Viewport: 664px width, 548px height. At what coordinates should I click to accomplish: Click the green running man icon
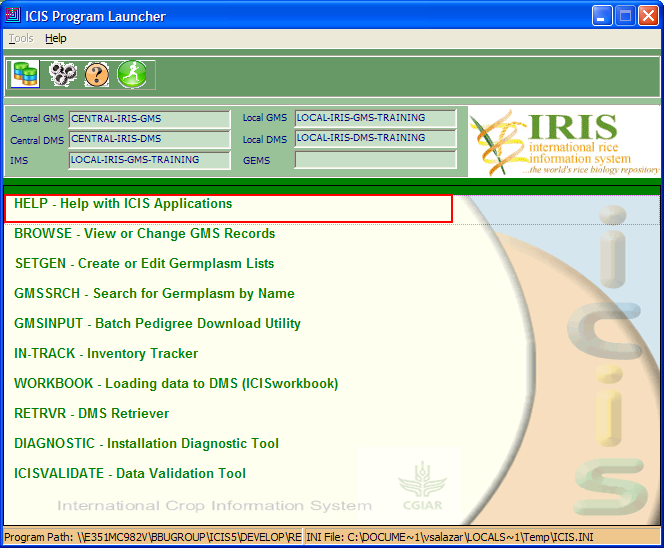point(132,74)
